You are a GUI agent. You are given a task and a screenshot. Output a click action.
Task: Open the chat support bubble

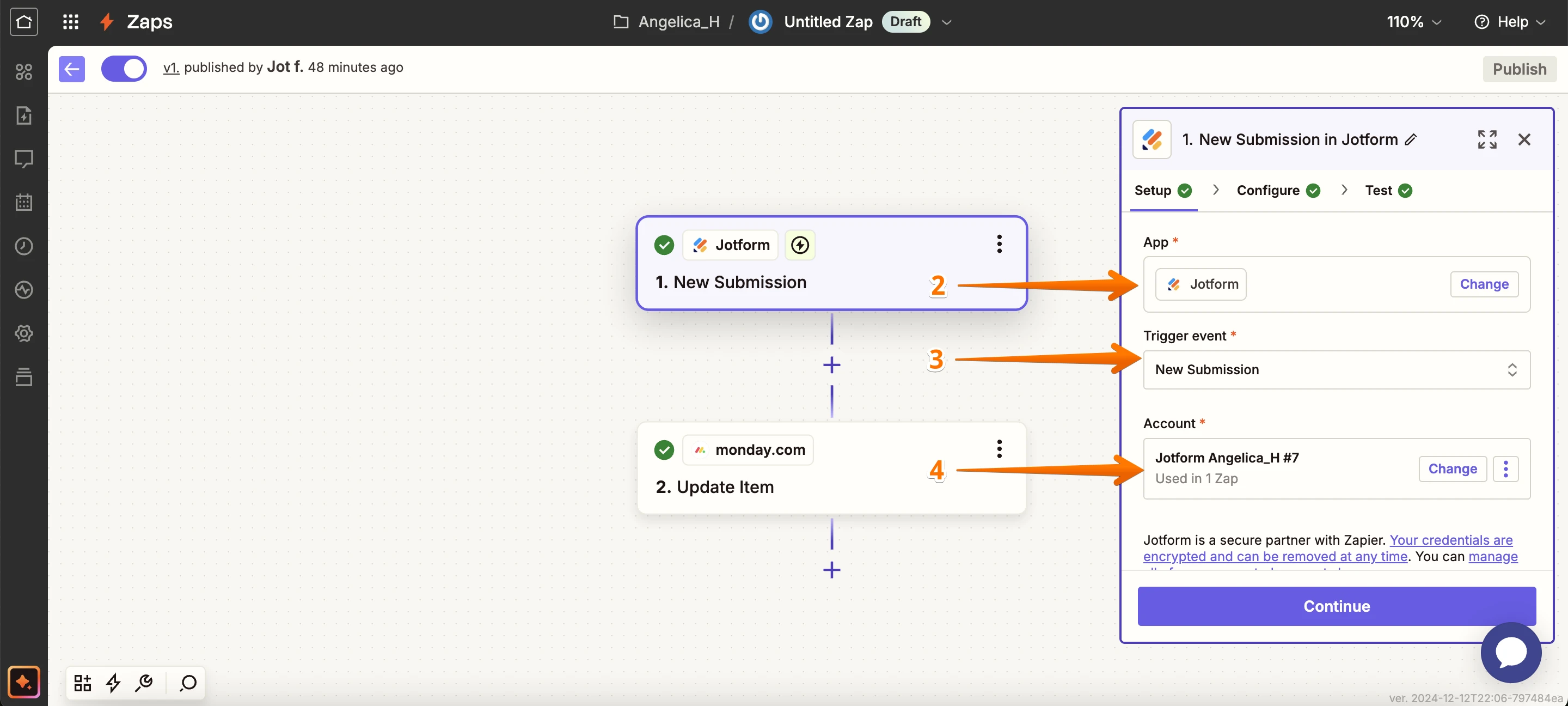(1510, 653)
